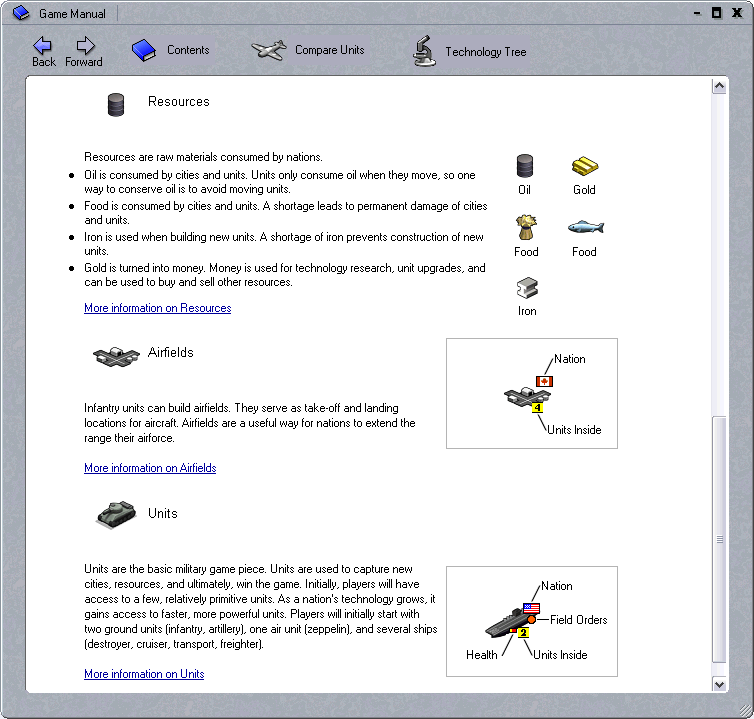Open Technology Tree microscope icon
The width and height of the screenshot is (754, 719).
pyautogui.click(x=424, y=51)
